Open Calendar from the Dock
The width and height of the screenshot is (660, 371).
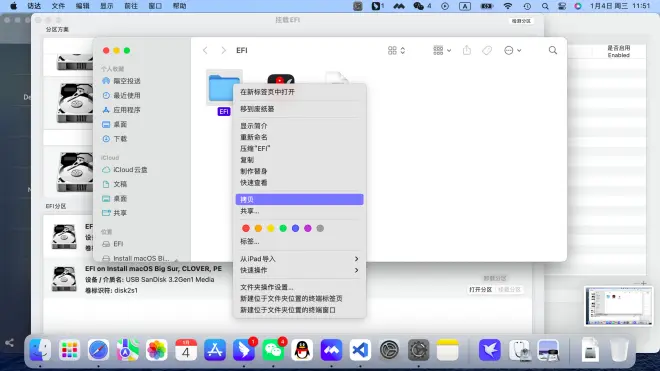click(x=186, y=350)
